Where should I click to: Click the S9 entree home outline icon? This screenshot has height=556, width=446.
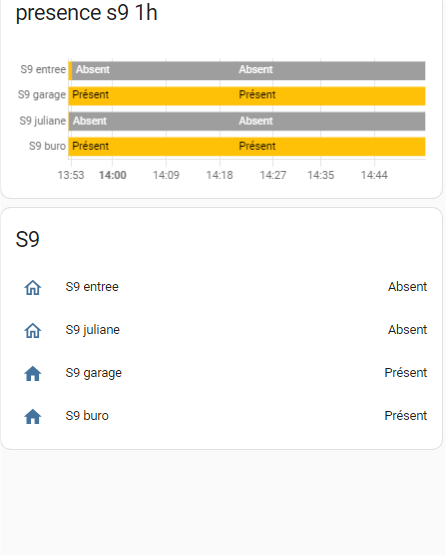[x=33, y=288]
